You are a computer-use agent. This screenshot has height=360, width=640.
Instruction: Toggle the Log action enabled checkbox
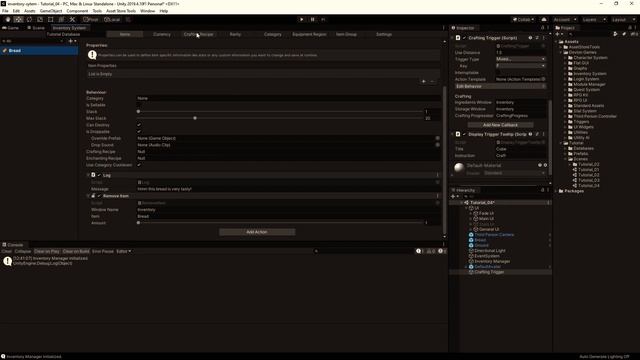tap(99, 175)
